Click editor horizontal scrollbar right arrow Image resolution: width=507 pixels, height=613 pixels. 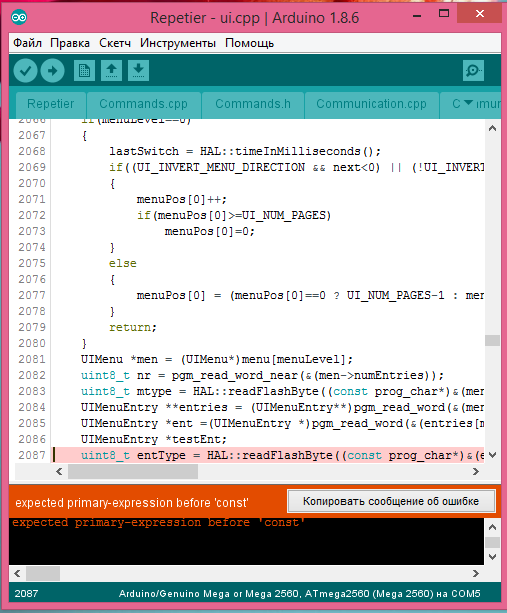point(476,471)
